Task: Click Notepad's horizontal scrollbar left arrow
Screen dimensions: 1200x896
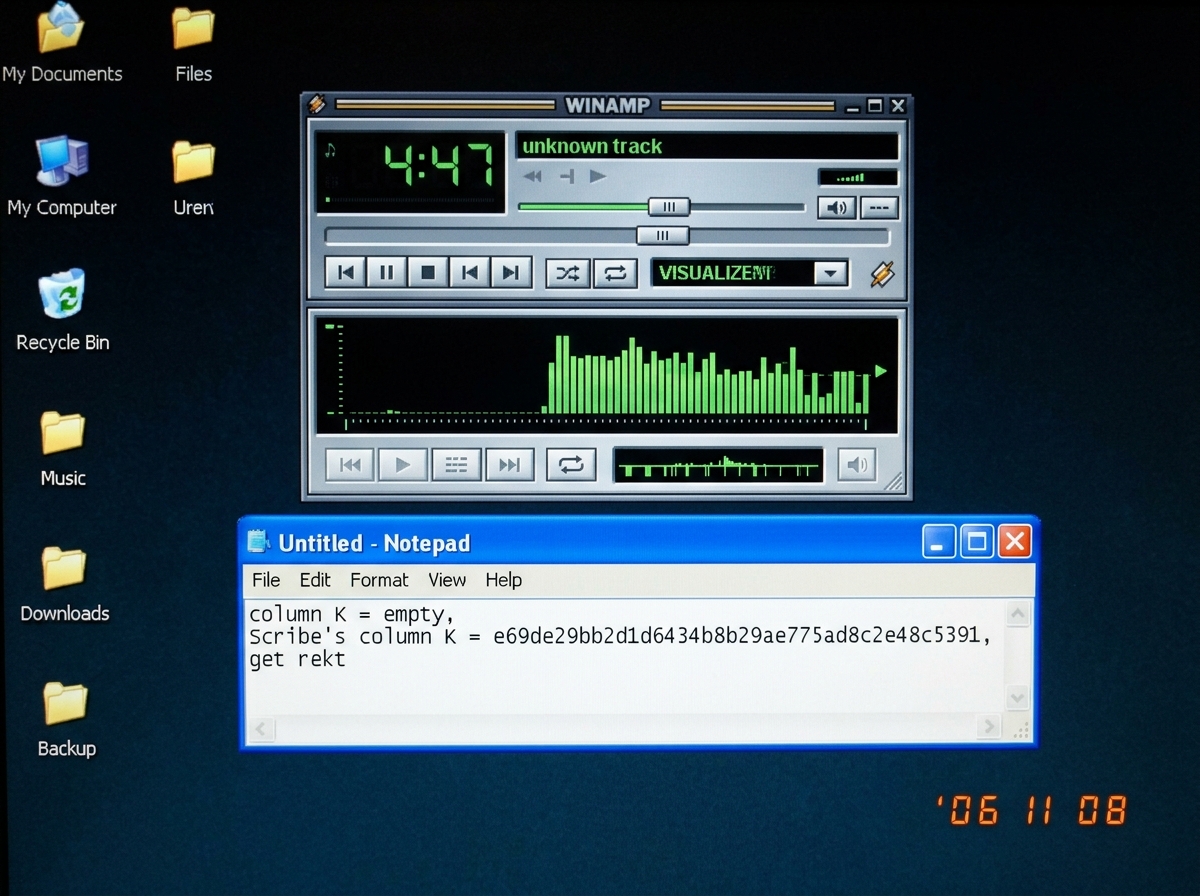Action: [x=261, y=728]
